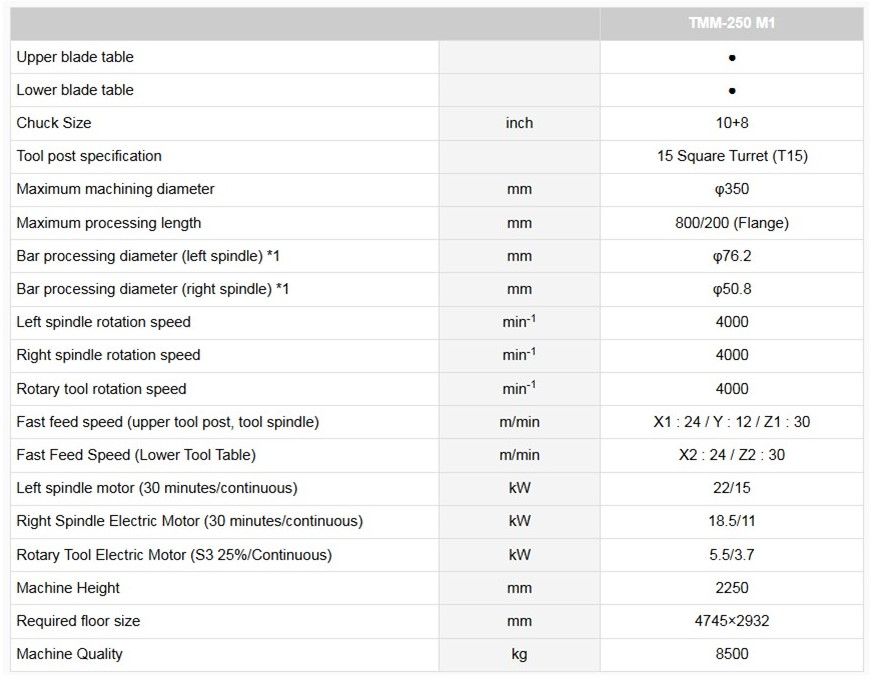This screenshot has height=680, width=872.
Task: Select the kg unit for Machine Quality
Action: (x=519, y=654)
